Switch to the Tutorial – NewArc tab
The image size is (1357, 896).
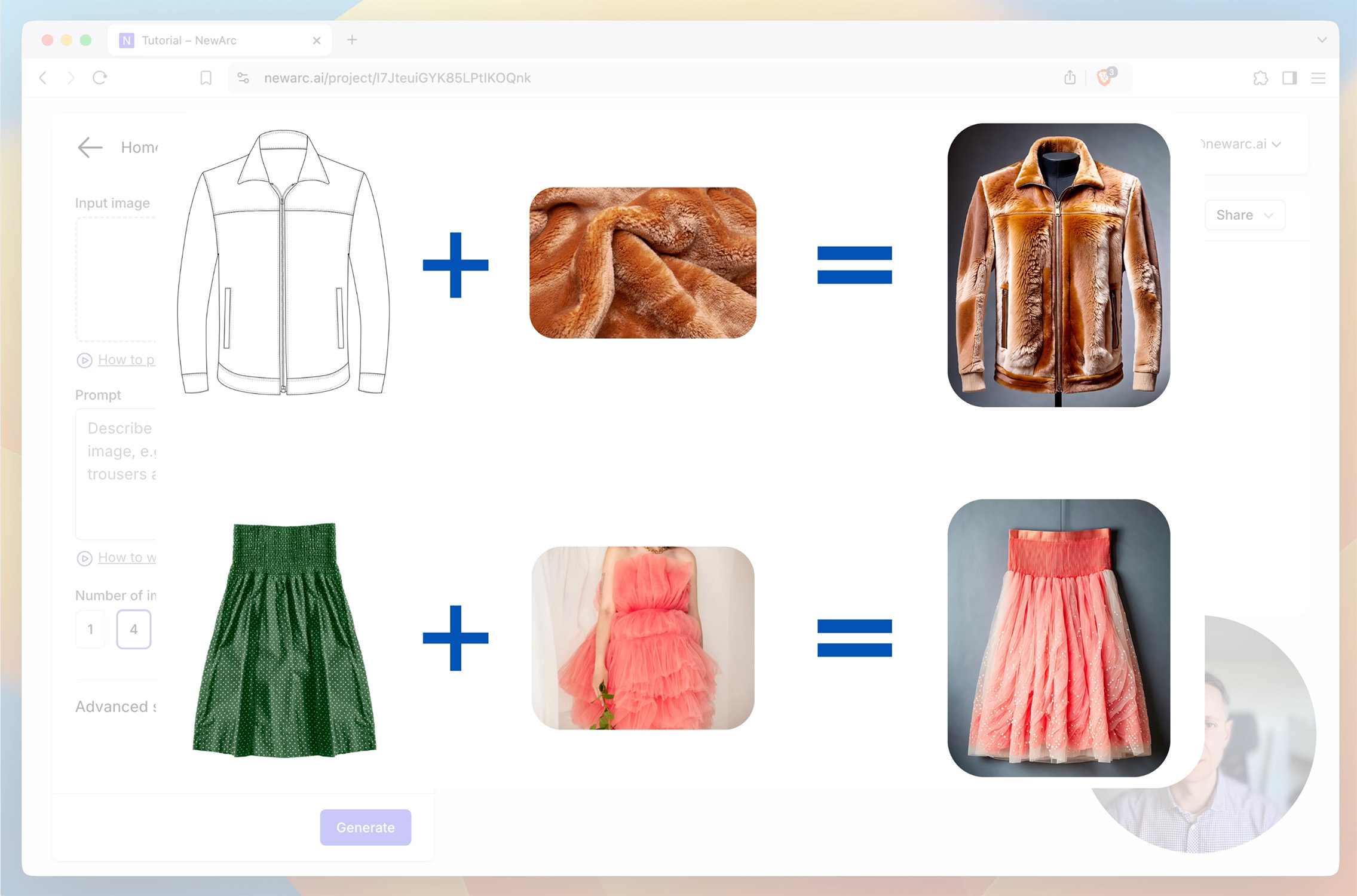tap(189, 41)
